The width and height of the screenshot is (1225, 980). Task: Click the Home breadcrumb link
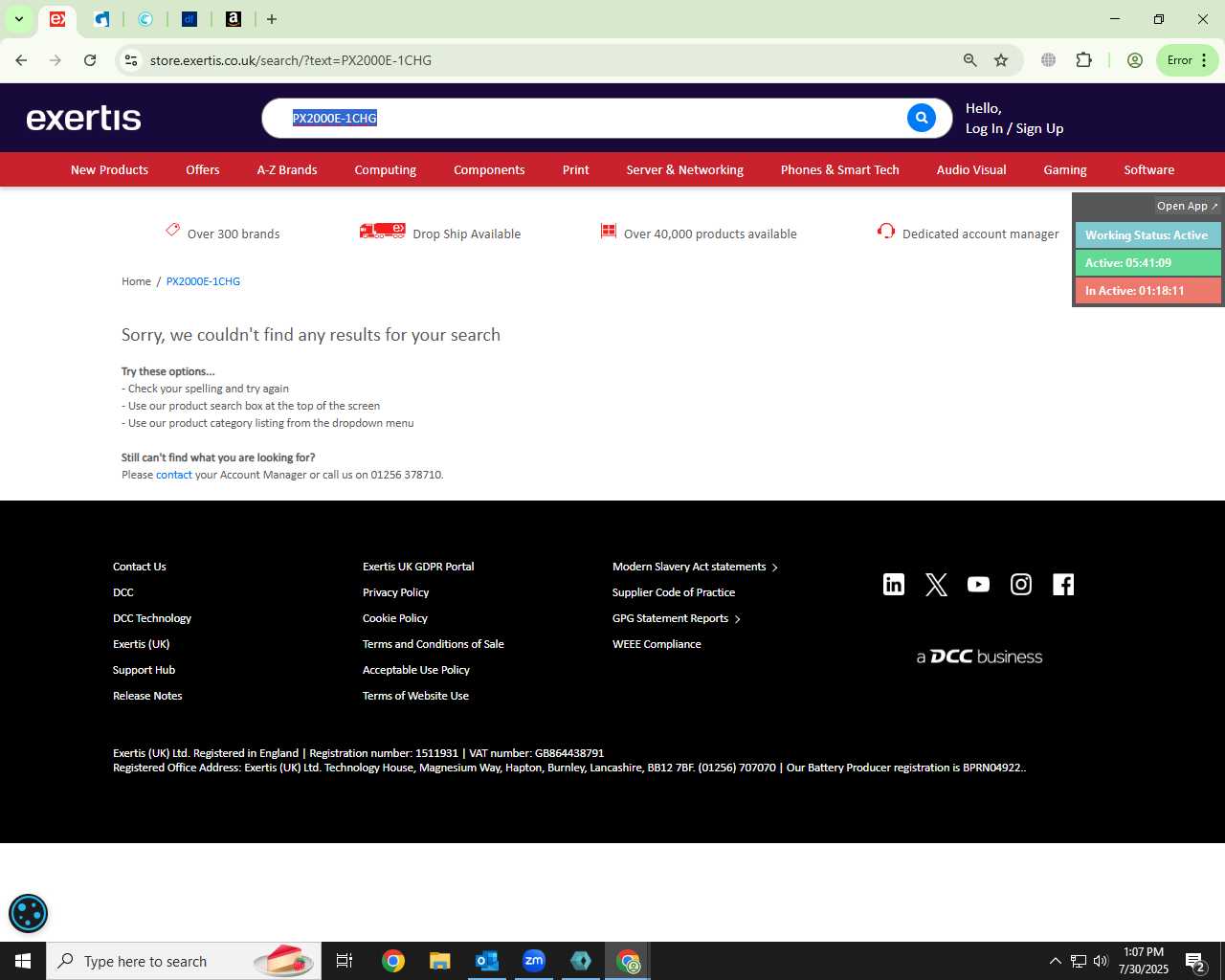[x=136, y=281]
